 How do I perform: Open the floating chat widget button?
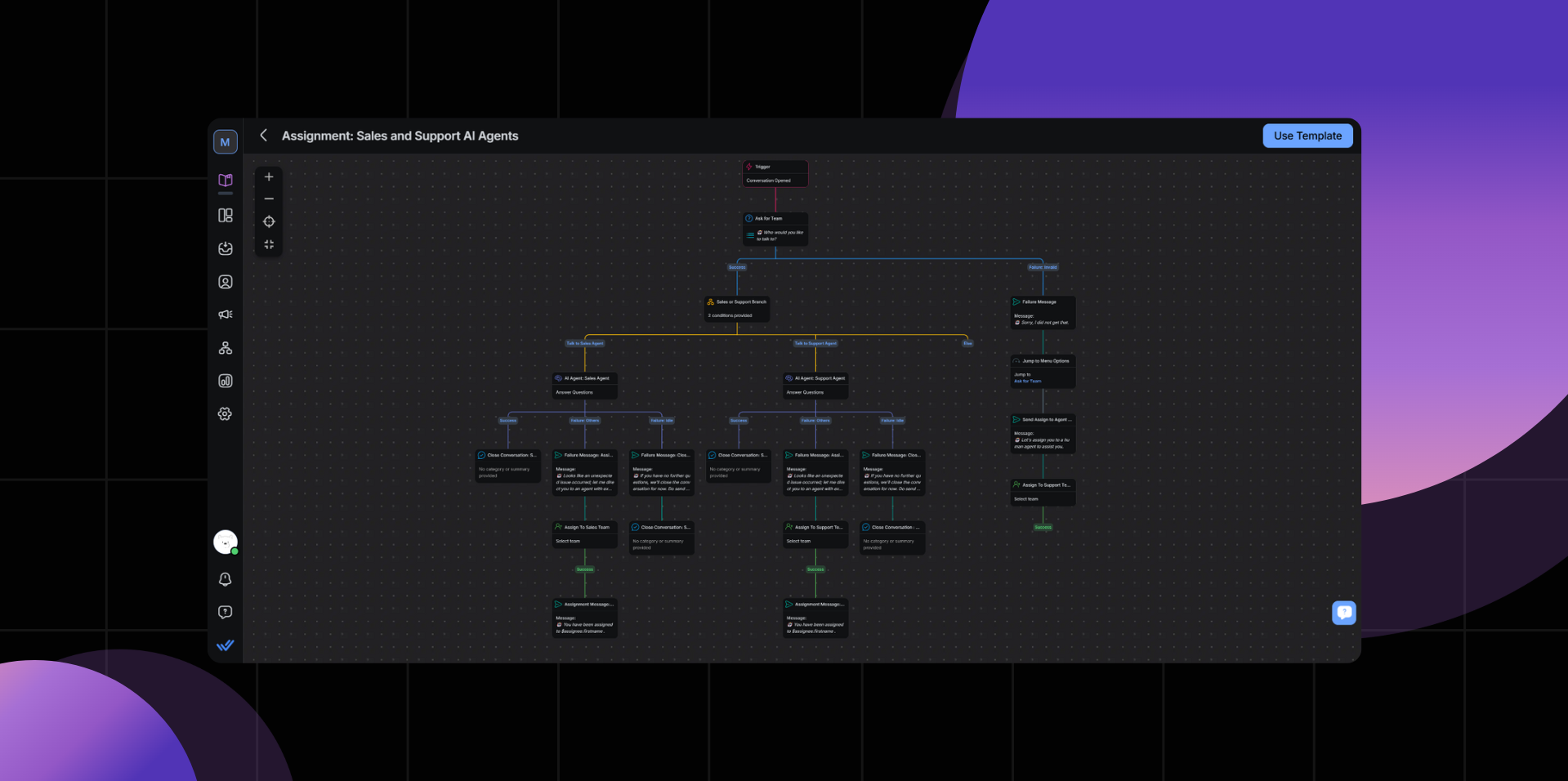[1343, 612]
